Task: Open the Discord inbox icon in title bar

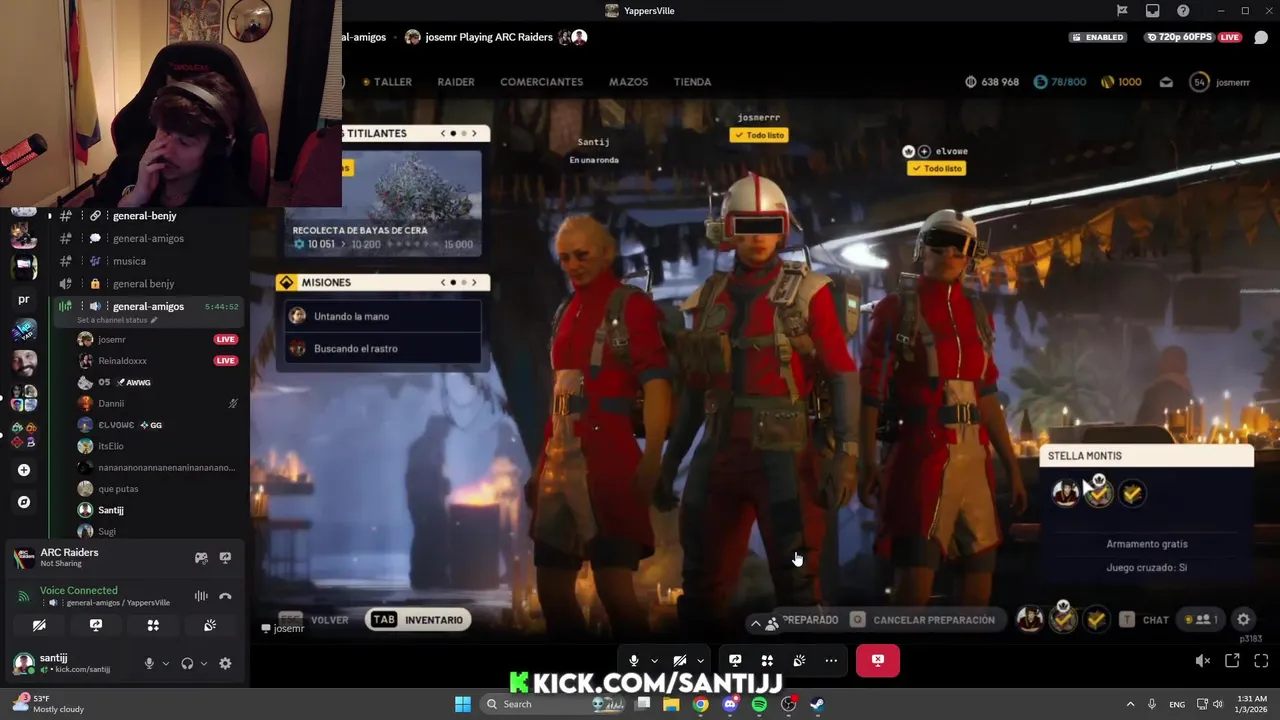Action: (1153, 11)
